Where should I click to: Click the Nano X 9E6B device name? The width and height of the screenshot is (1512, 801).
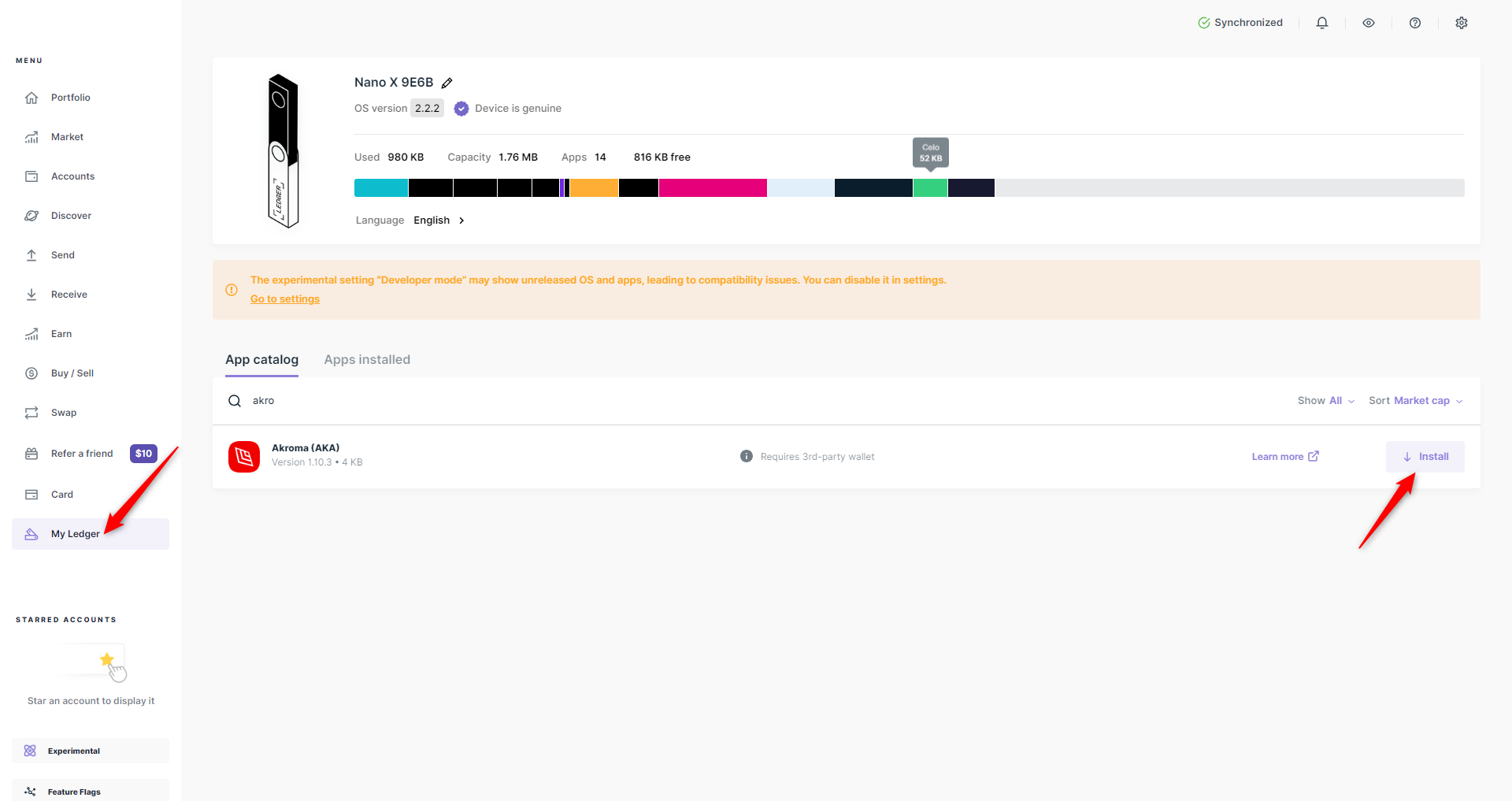(394, 83)
